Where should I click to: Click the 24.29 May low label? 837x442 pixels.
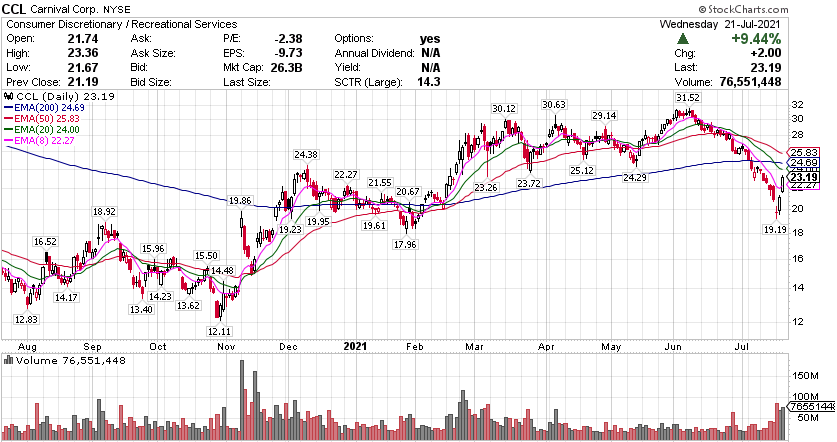(x=635, y=178)
